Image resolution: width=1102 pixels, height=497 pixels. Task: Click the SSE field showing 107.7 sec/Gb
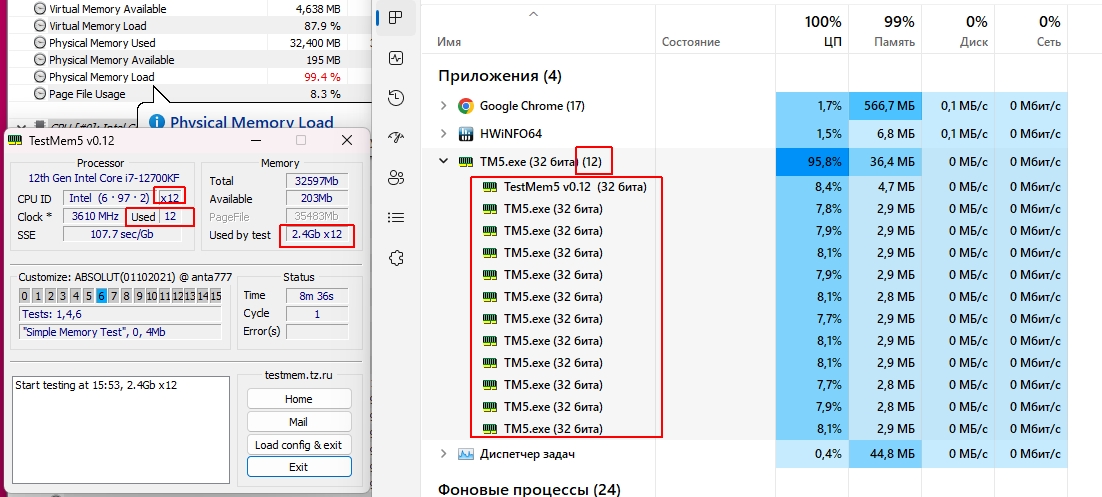(122, 234)
